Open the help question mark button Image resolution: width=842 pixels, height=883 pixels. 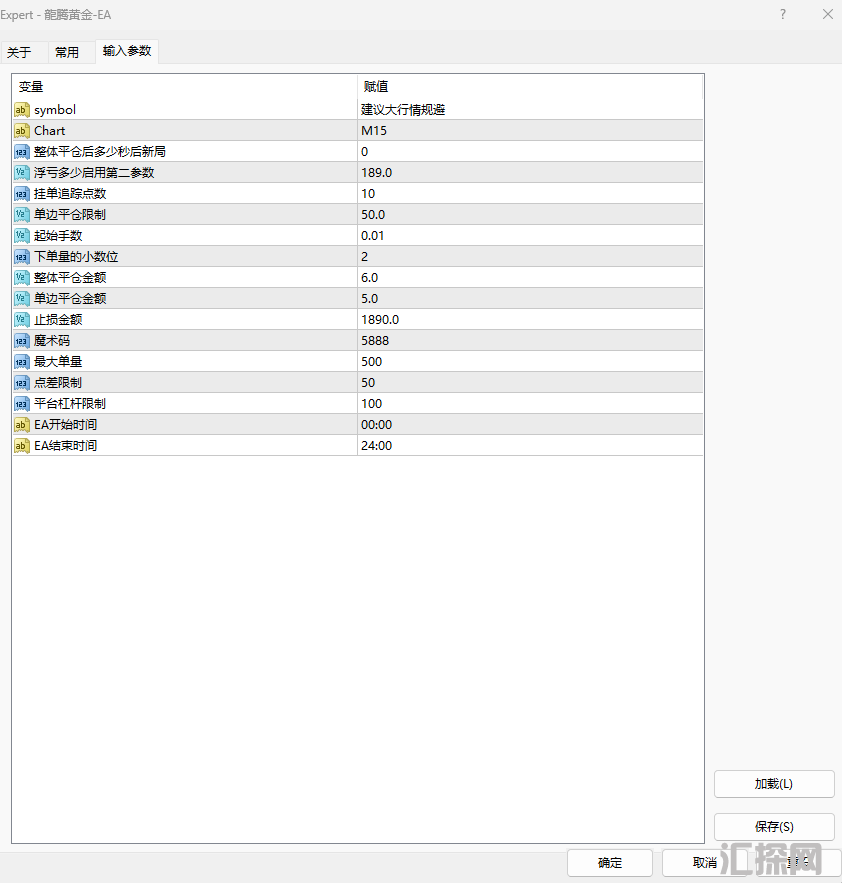click(x=782, y=14)
